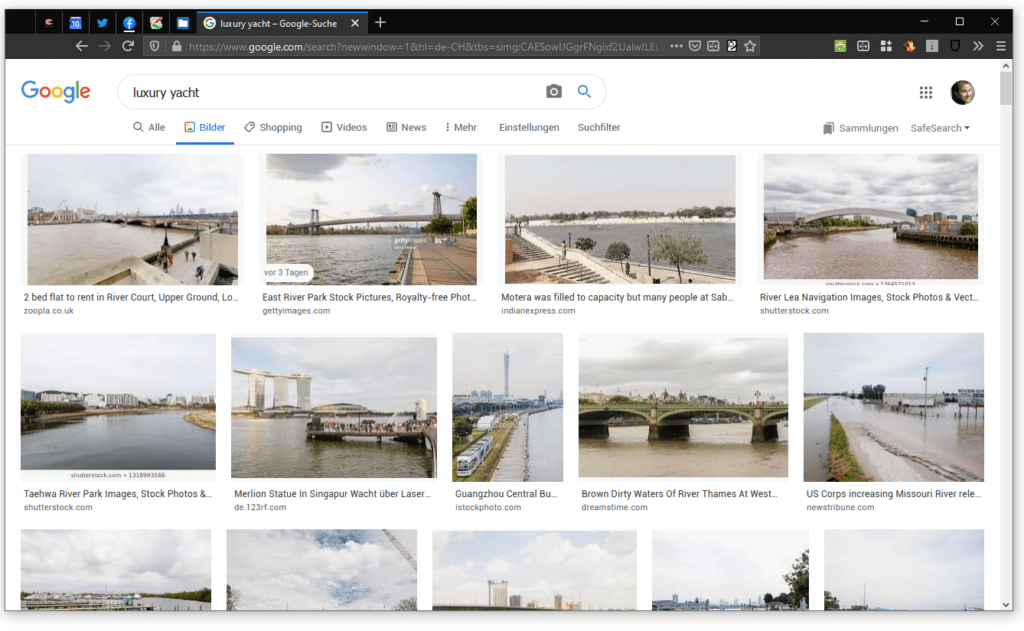This screenshot has height=631, width=1024.
Task: Switch to the News results tab
Action: (x=406, y=127)
